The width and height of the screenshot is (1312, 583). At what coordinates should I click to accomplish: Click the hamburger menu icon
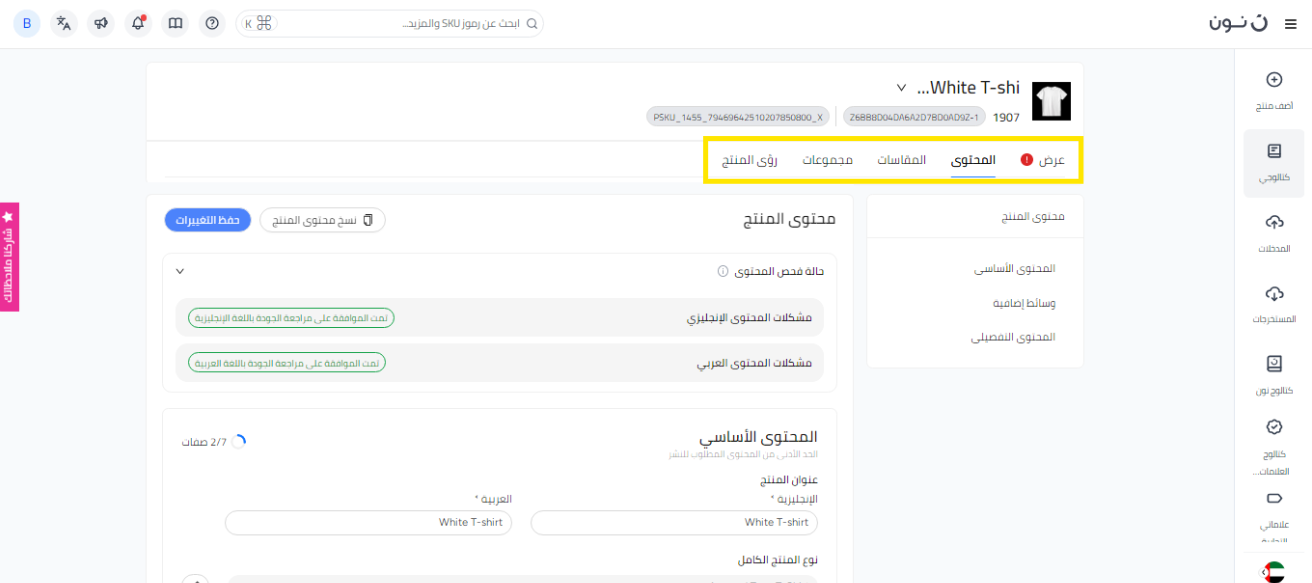pos(1289,24)
